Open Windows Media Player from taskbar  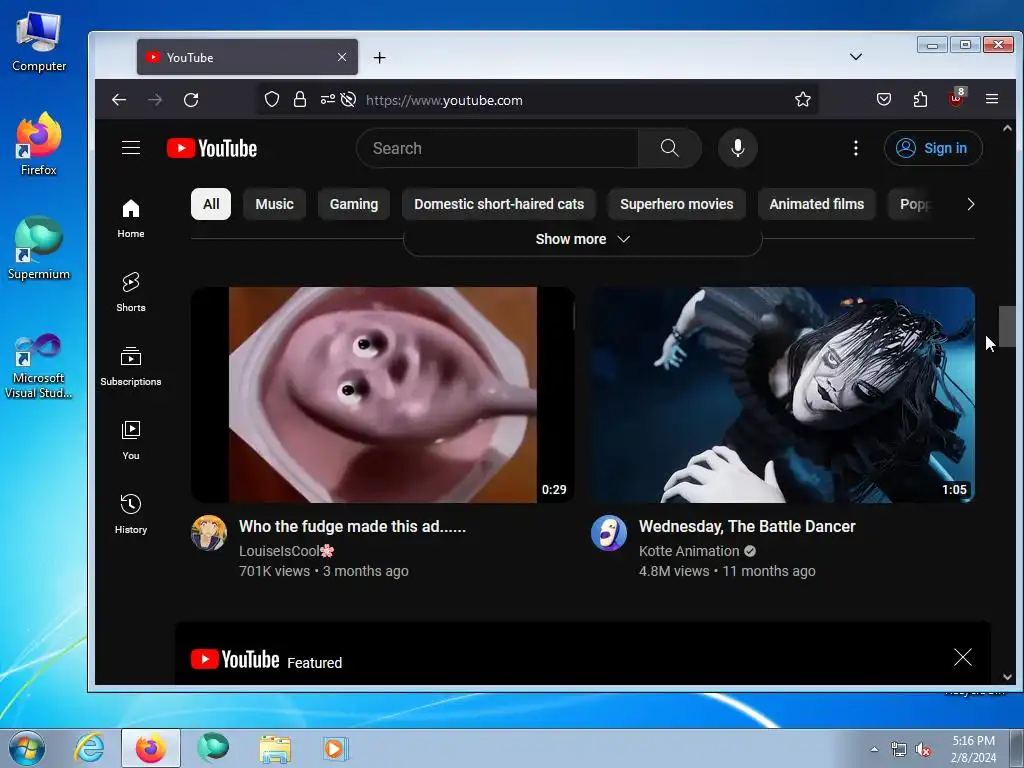[336, 748]
